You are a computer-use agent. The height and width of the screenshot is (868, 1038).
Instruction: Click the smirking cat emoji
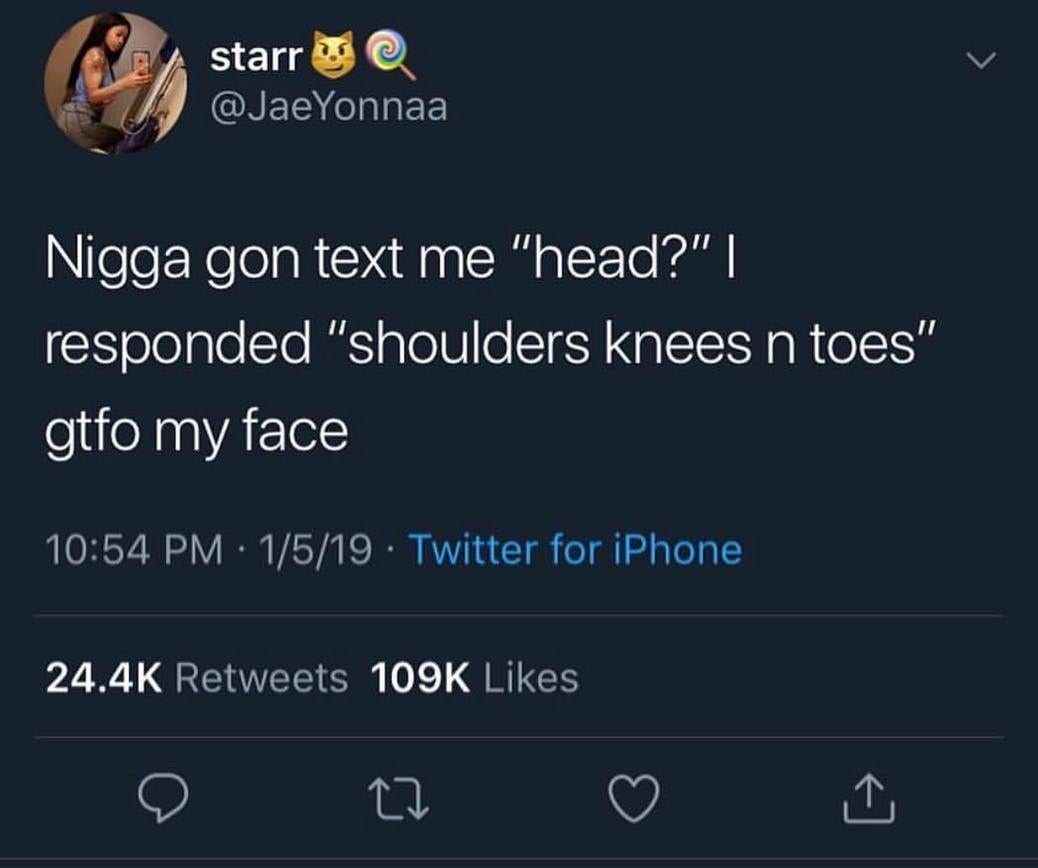click(334, 54)
